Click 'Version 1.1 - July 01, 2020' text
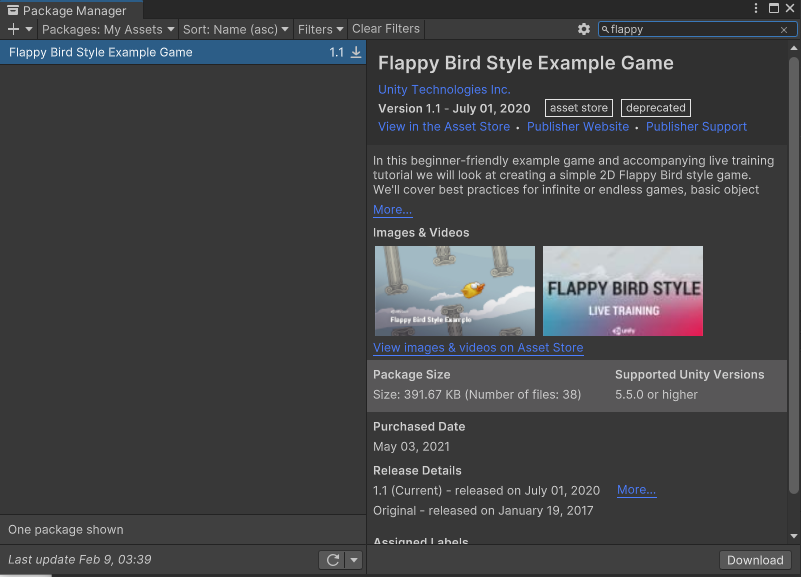Screen dimensions: 801x577 tap(454, 108)
